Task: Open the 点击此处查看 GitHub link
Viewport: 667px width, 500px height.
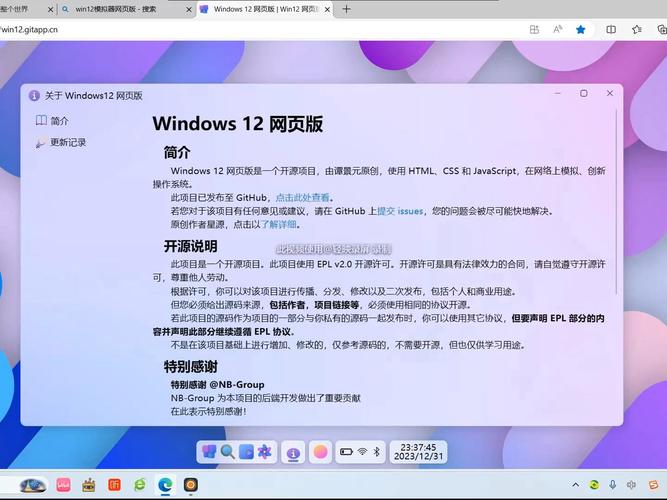Action: [x=302, y=197]
